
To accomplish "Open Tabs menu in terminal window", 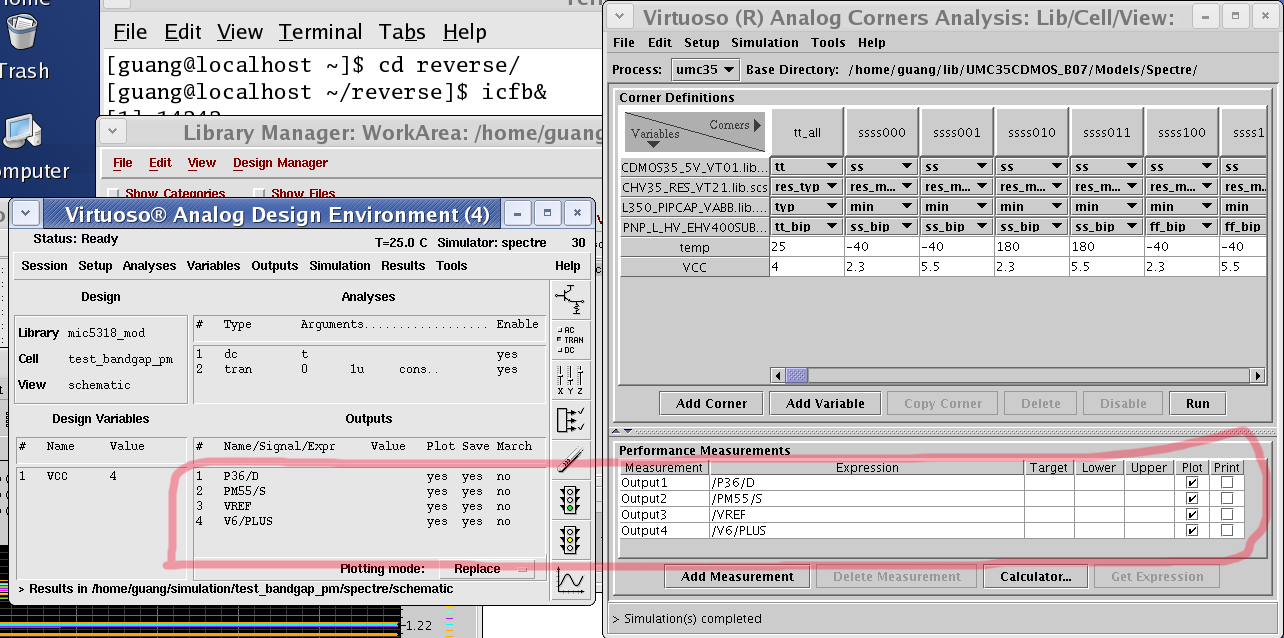I will tap(402, 32).
